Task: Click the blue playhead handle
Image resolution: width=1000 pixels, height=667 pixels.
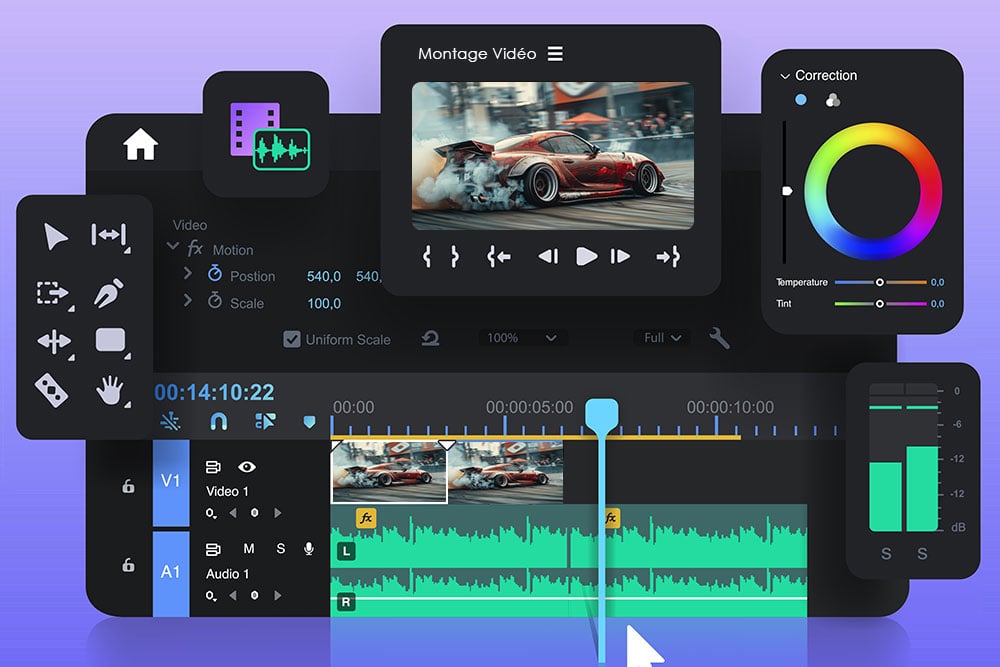Action: 601,414
